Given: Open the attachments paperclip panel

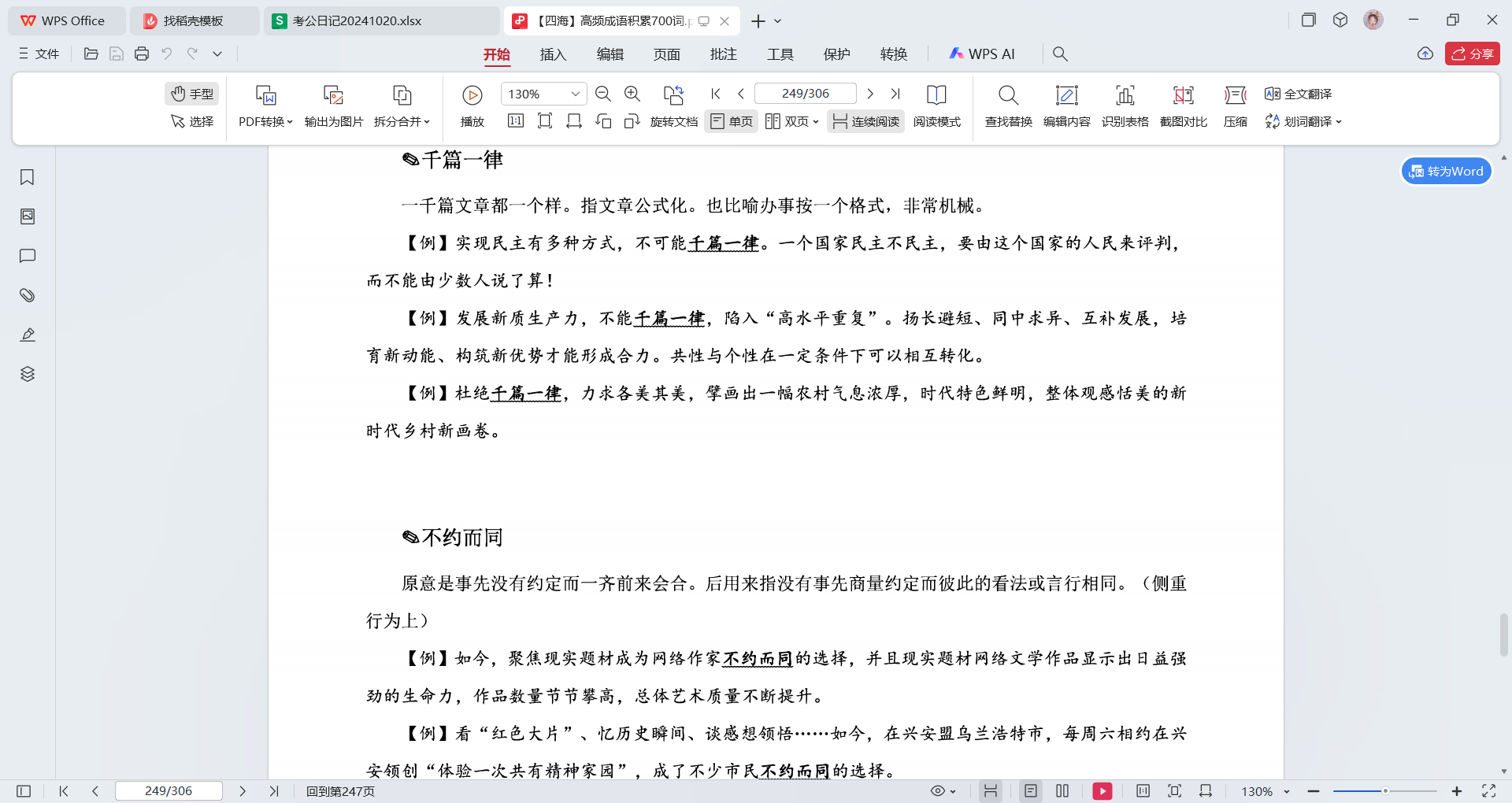Looking at the screenshot, I should (x=28, y=295).
